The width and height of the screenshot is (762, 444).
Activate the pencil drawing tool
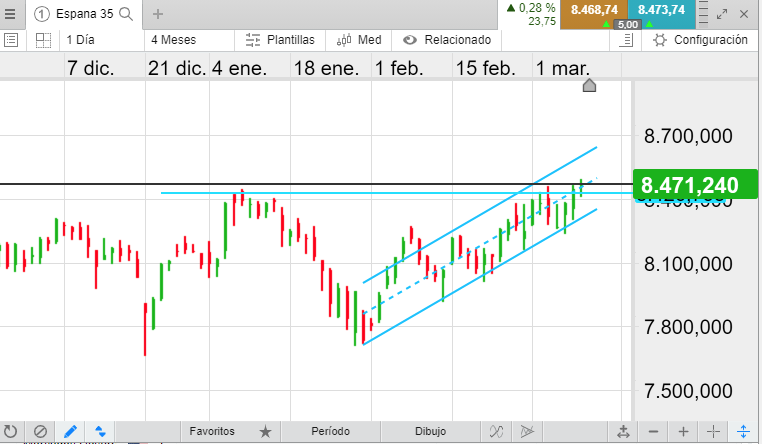pyautogui.click(x=70, y=431)
